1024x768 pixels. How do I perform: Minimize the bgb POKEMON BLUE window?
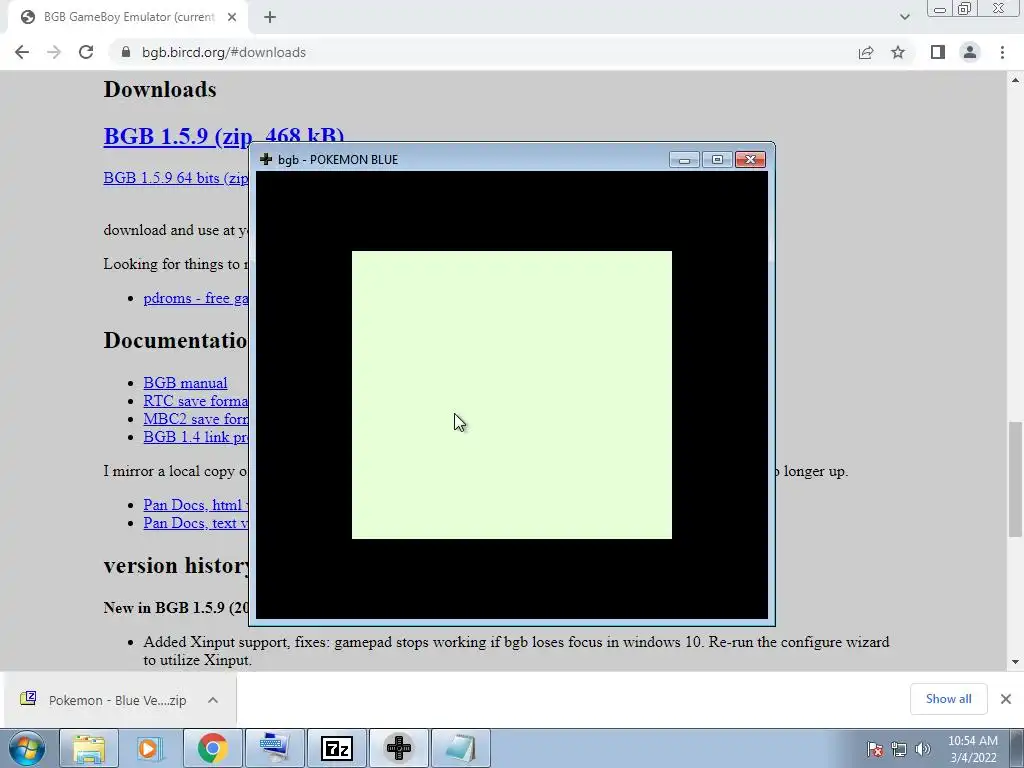pyautogui.click(x=684, y=159)
